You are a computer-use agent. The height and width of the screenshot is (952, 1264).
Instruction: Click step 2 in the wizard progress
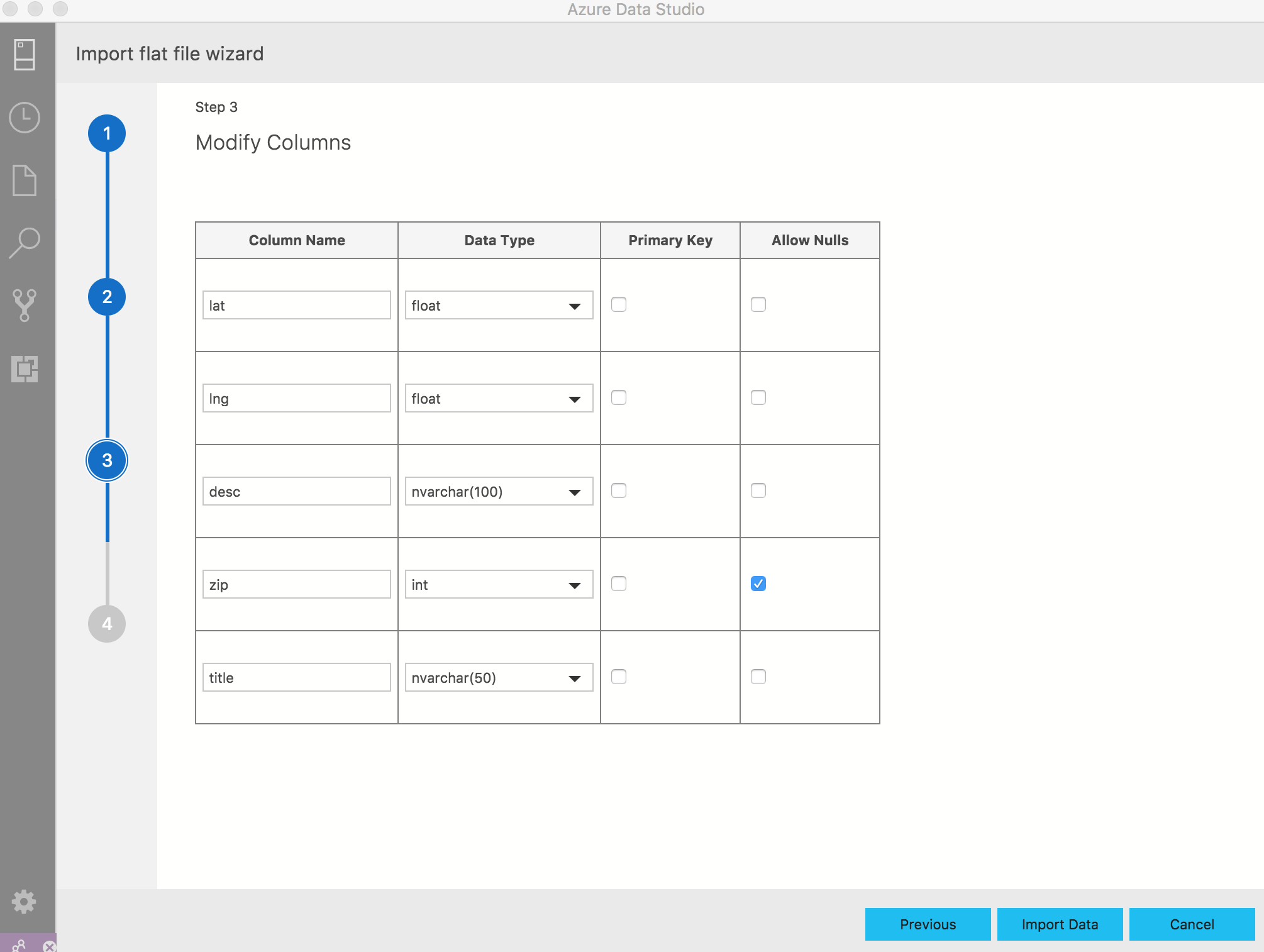(x=107, y=296)
